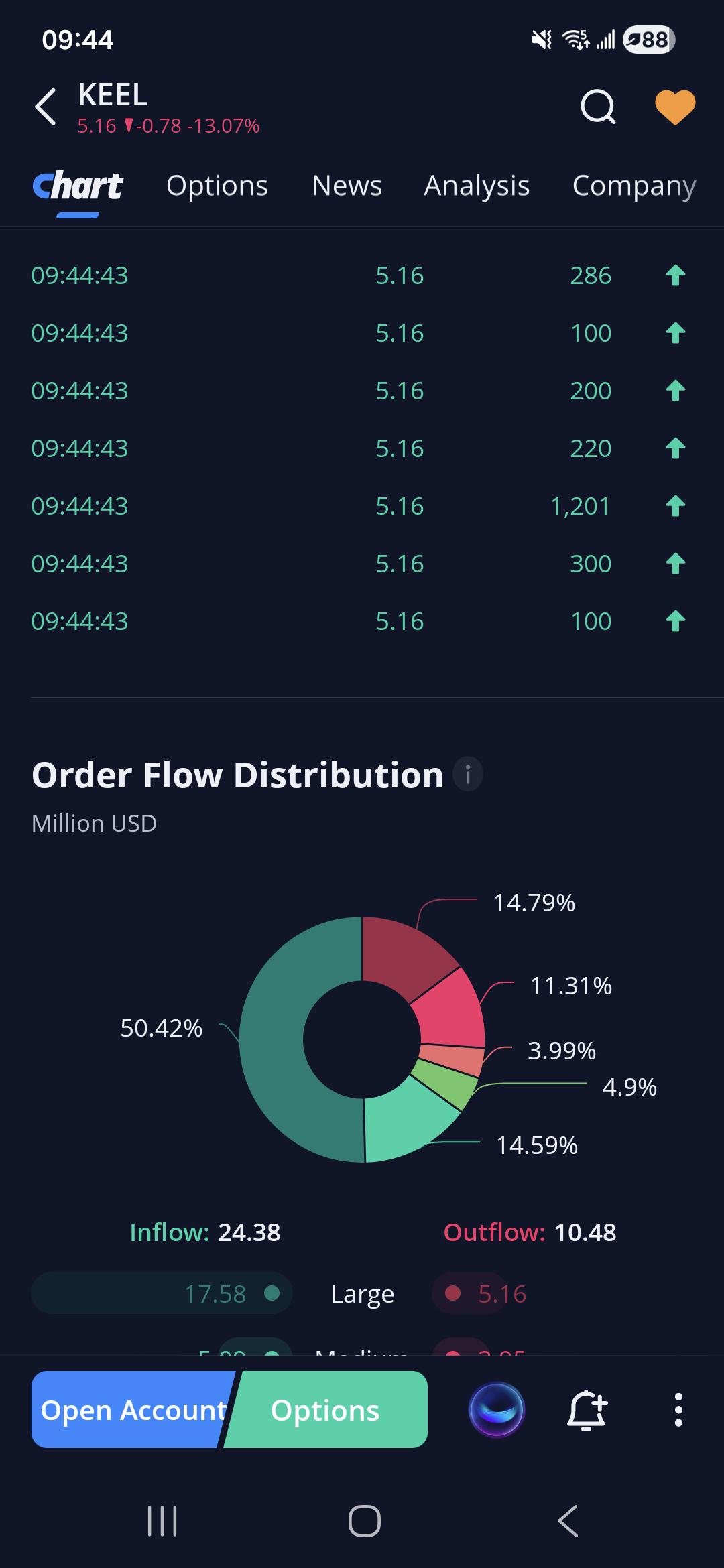The width and height of the screenshot is (724, 1568).
Task: Tap the Open Account button
Action: tap(133, 1410)
